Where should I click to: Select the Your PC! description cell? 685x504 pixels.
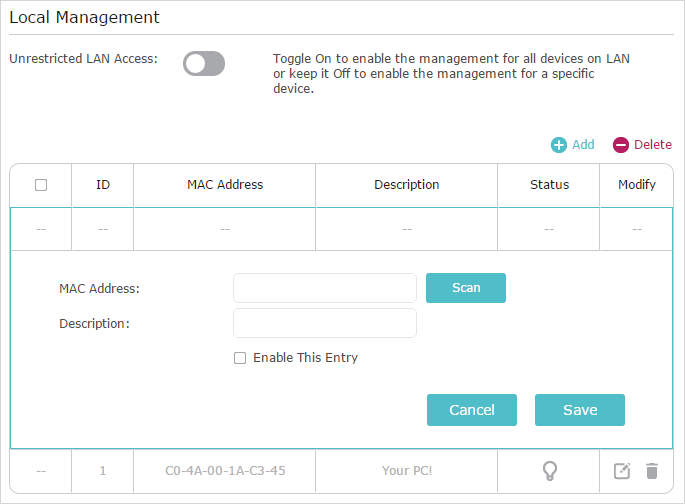tap(406, 471)
